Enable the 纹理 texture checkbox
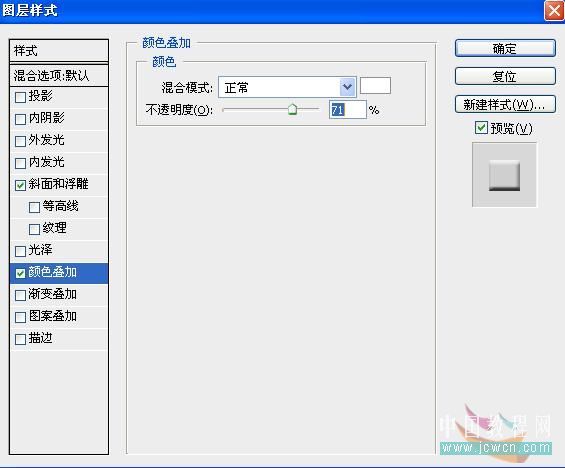 coord(34,229)
